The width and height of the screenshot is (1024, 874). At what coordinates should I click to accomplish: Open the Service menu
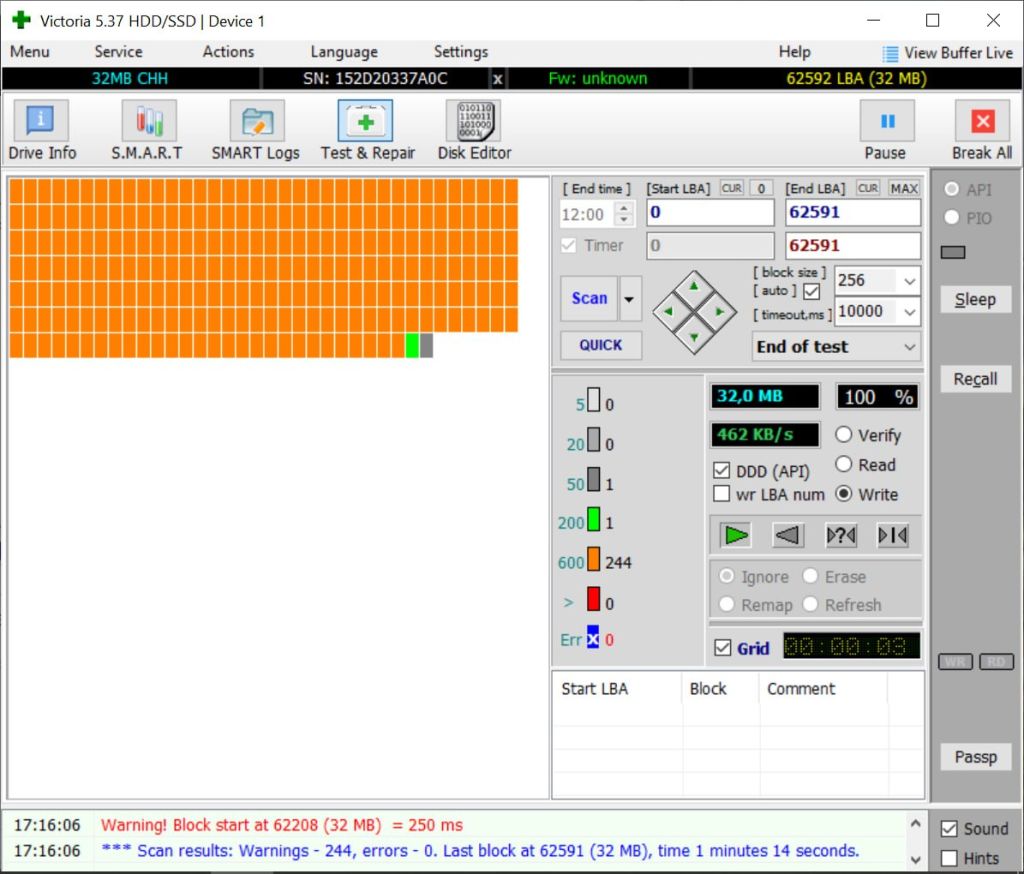pyautogui.click(x=118, y=52)
